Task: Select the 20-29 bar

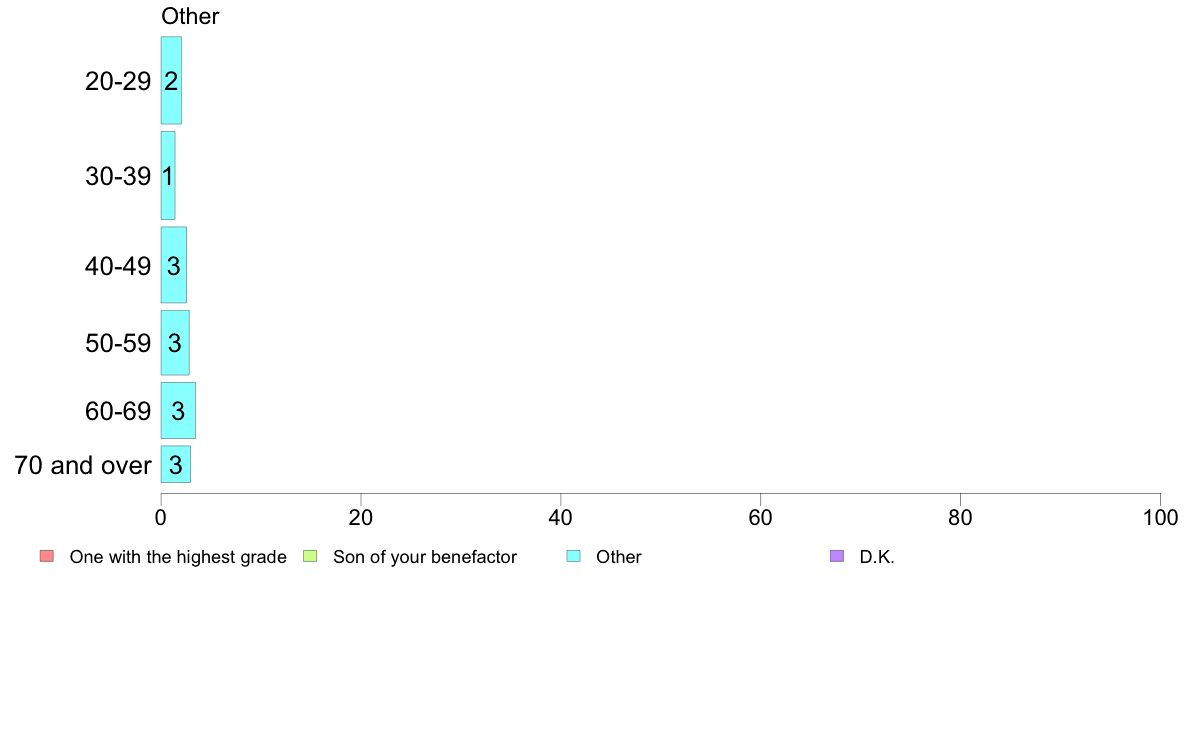Action: [171, 80]
